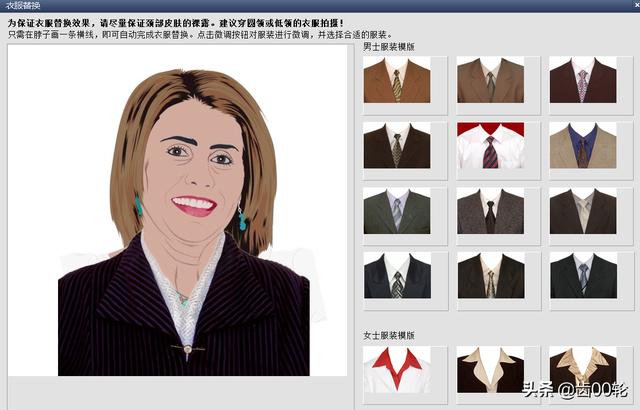Screen dimensions: 640x410
Task: Pick the women's dark jacket with tan ruffled collar
Action: point(582,370)
